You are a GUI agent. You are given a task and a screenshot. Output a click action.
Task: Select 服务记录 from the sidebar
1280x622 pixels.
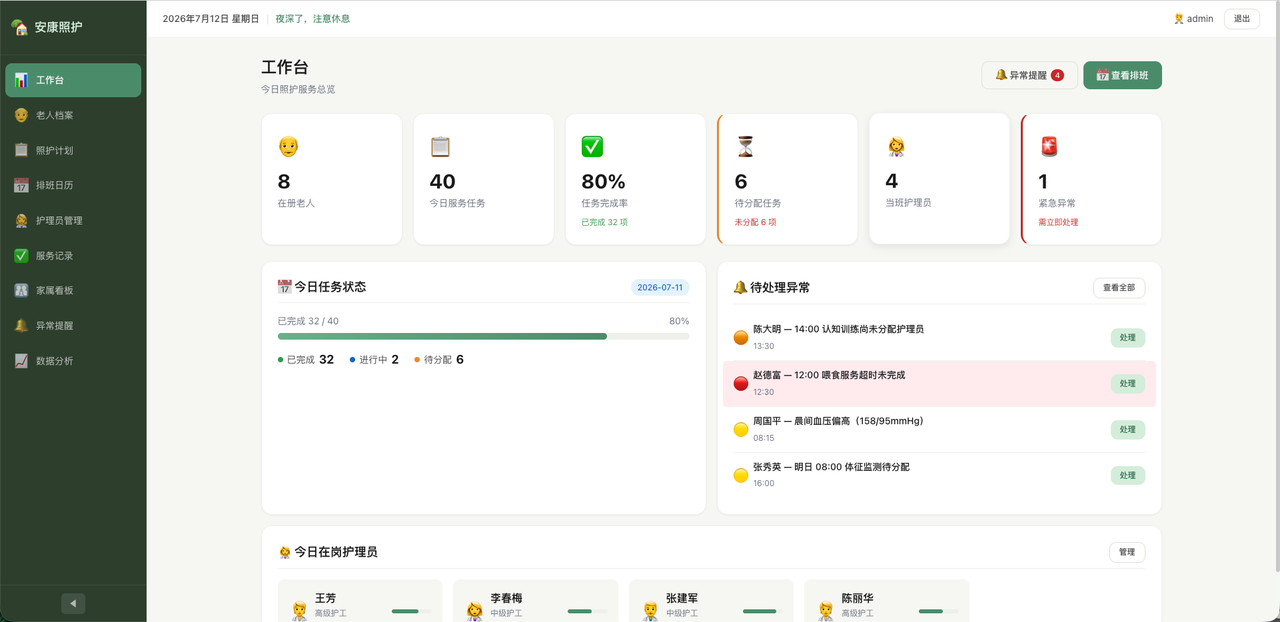(x=73, y=255)
